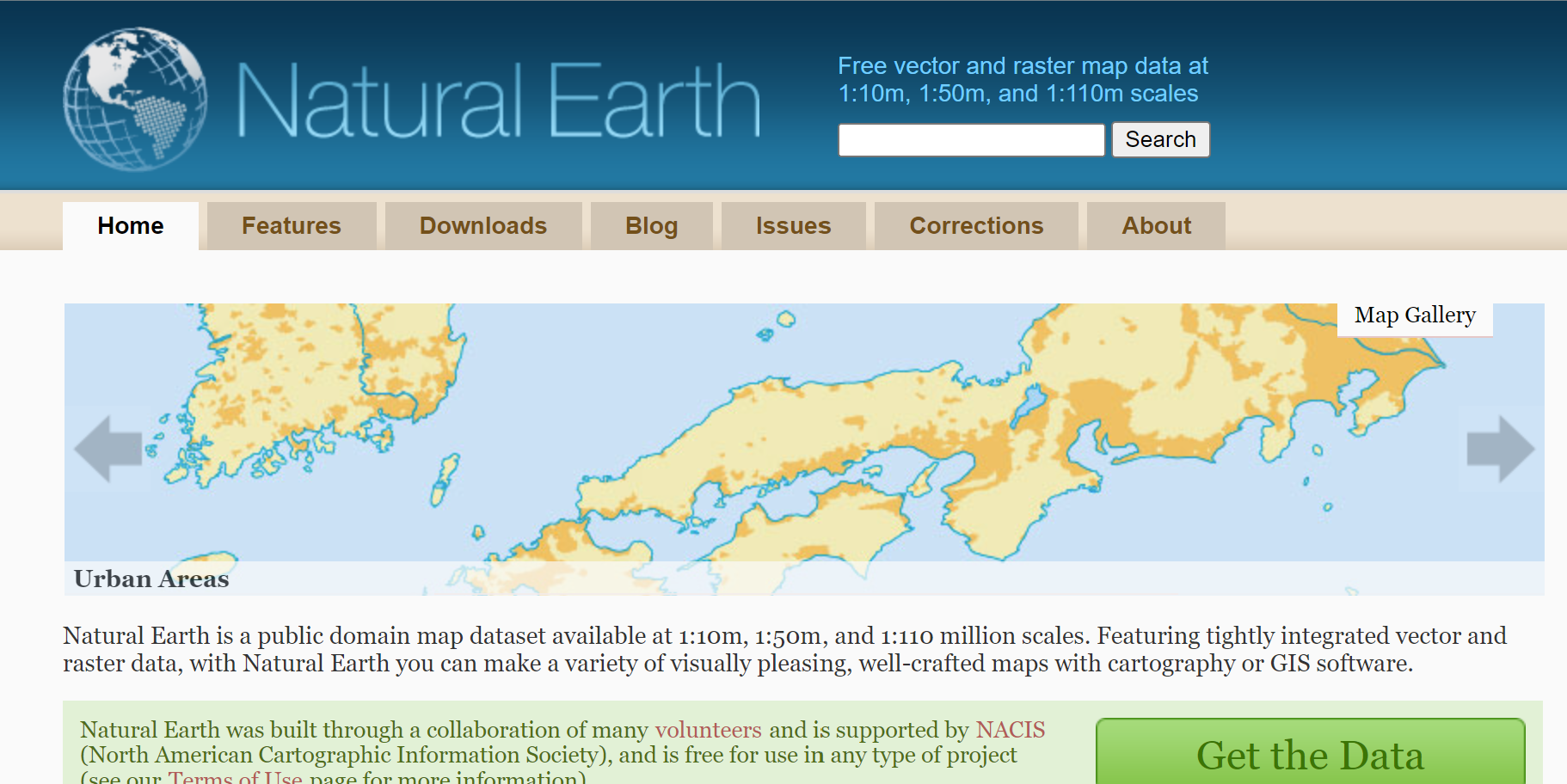
Task: Click the Natural Earth title text
Action: tap(499, 101)
